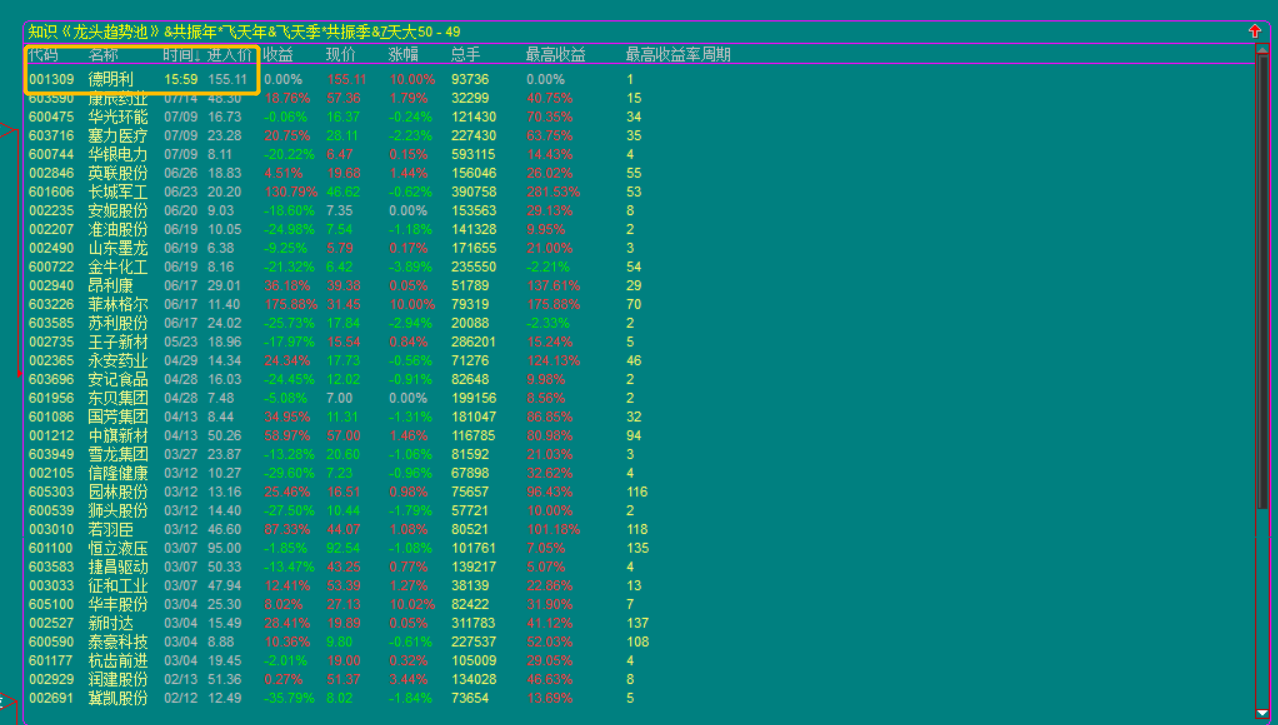
Task: Select the 恒立液压 stock name
Action: pyautogui.click(x=118, y=548)
